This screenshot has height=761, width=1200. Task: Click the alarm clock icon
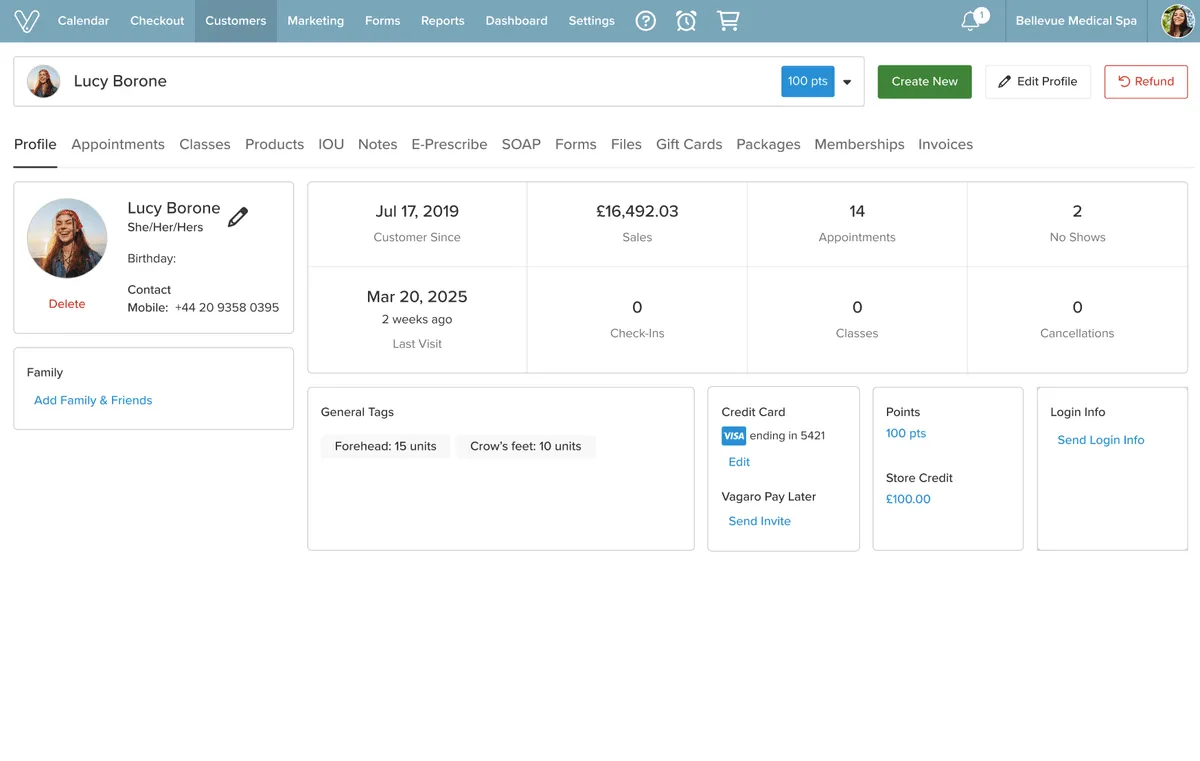point(686,21)
